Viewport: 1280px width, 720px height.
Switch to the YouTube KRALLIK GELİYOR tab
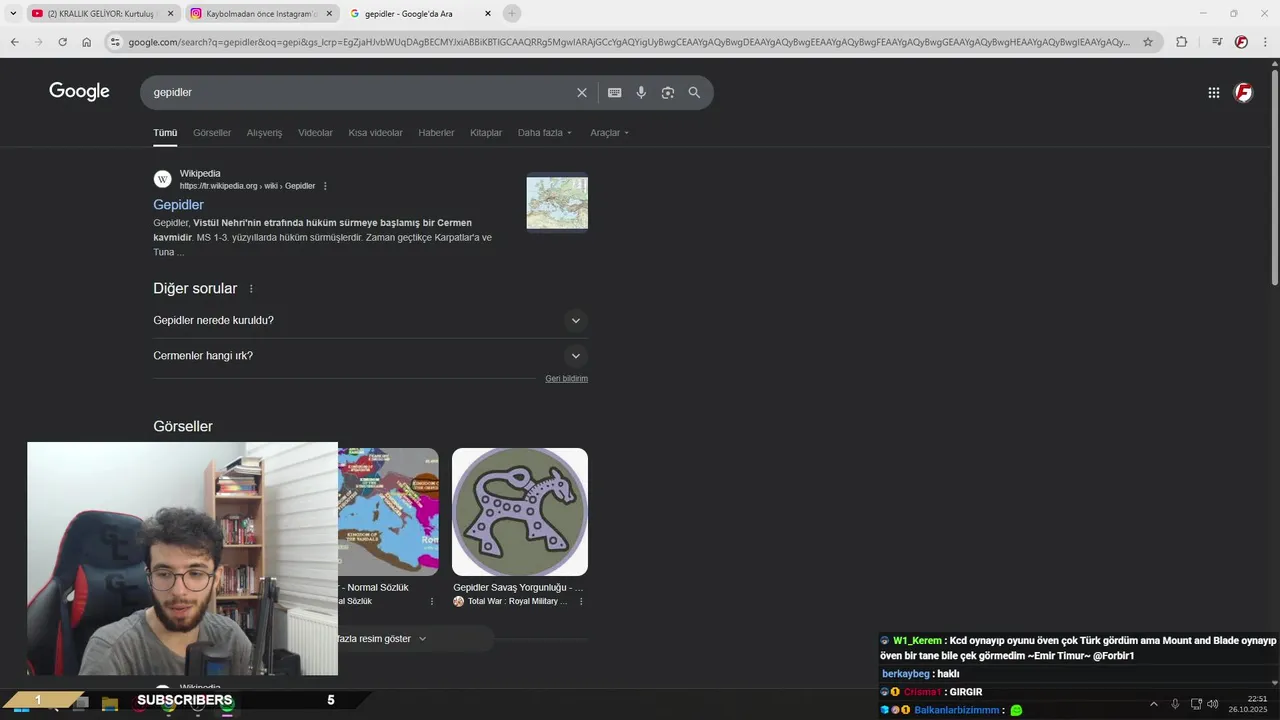pos(102,13)
